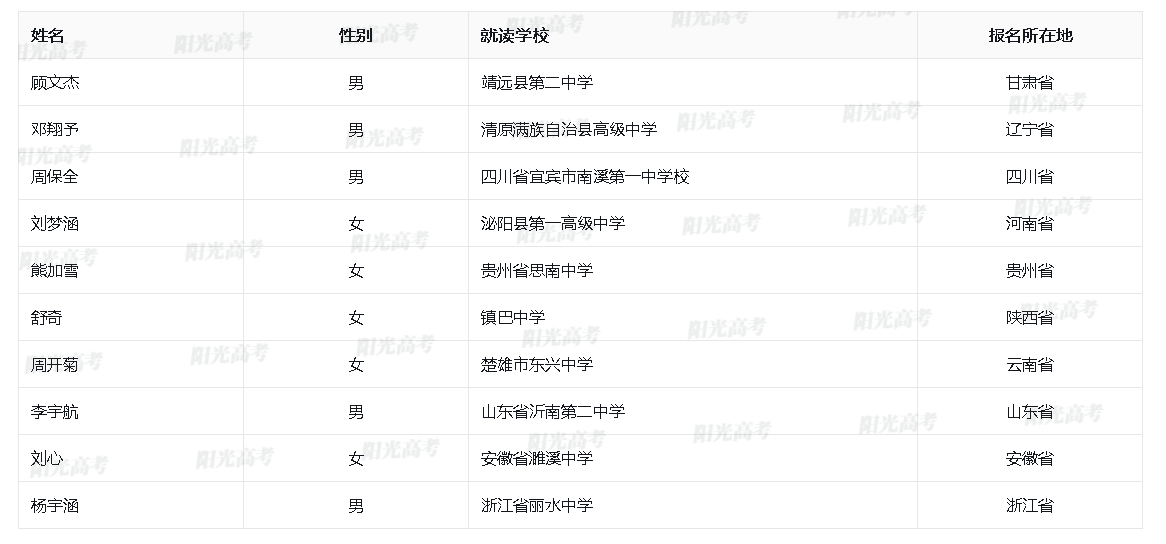This screenshot has height=544, width=1166.
Task: Click the gender 女 for 舒奇
Action: (356, 318)
